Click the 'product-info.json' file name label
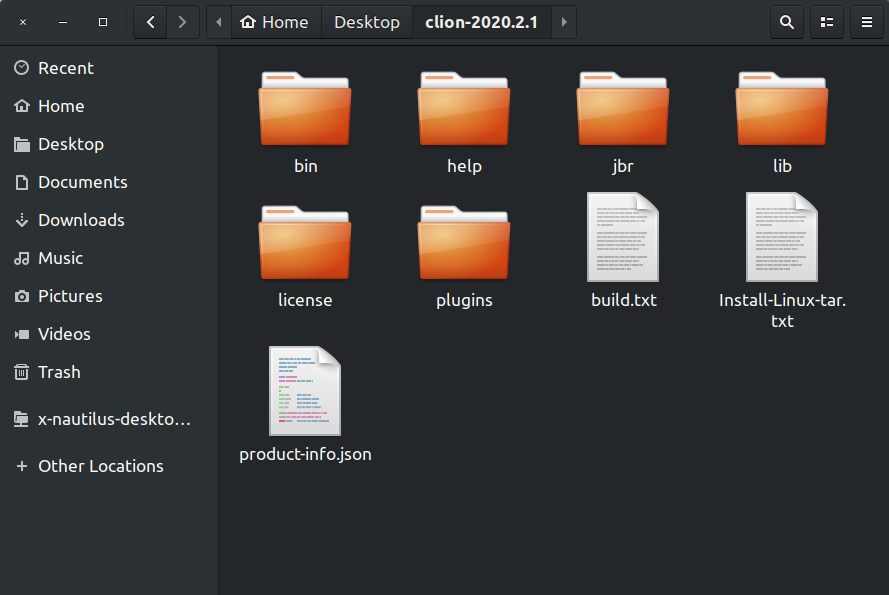 [x=305, y=454]
